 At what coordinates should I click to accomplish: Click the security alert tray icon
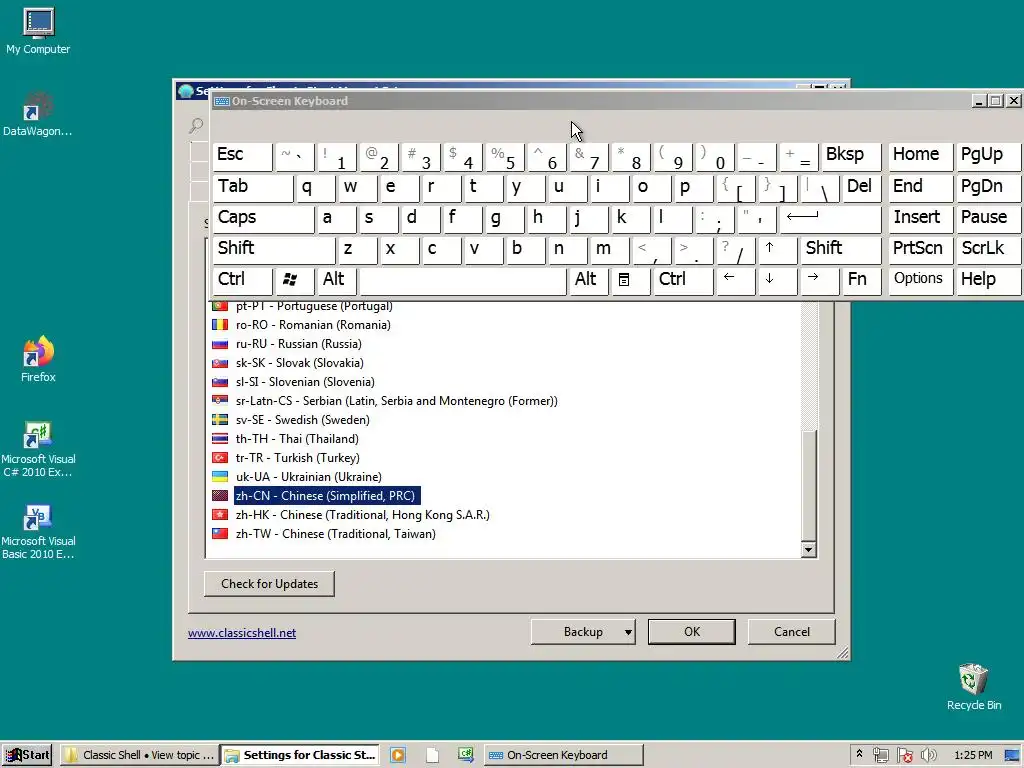[x=904, y=756]
